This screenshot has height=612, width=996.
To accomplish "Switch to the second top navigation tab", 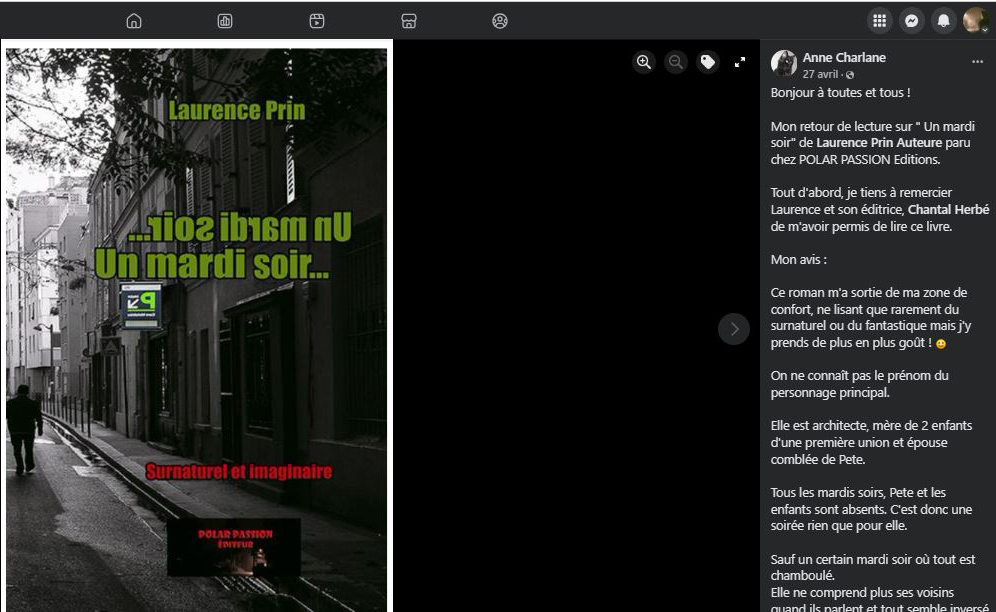I will [225, 21].
